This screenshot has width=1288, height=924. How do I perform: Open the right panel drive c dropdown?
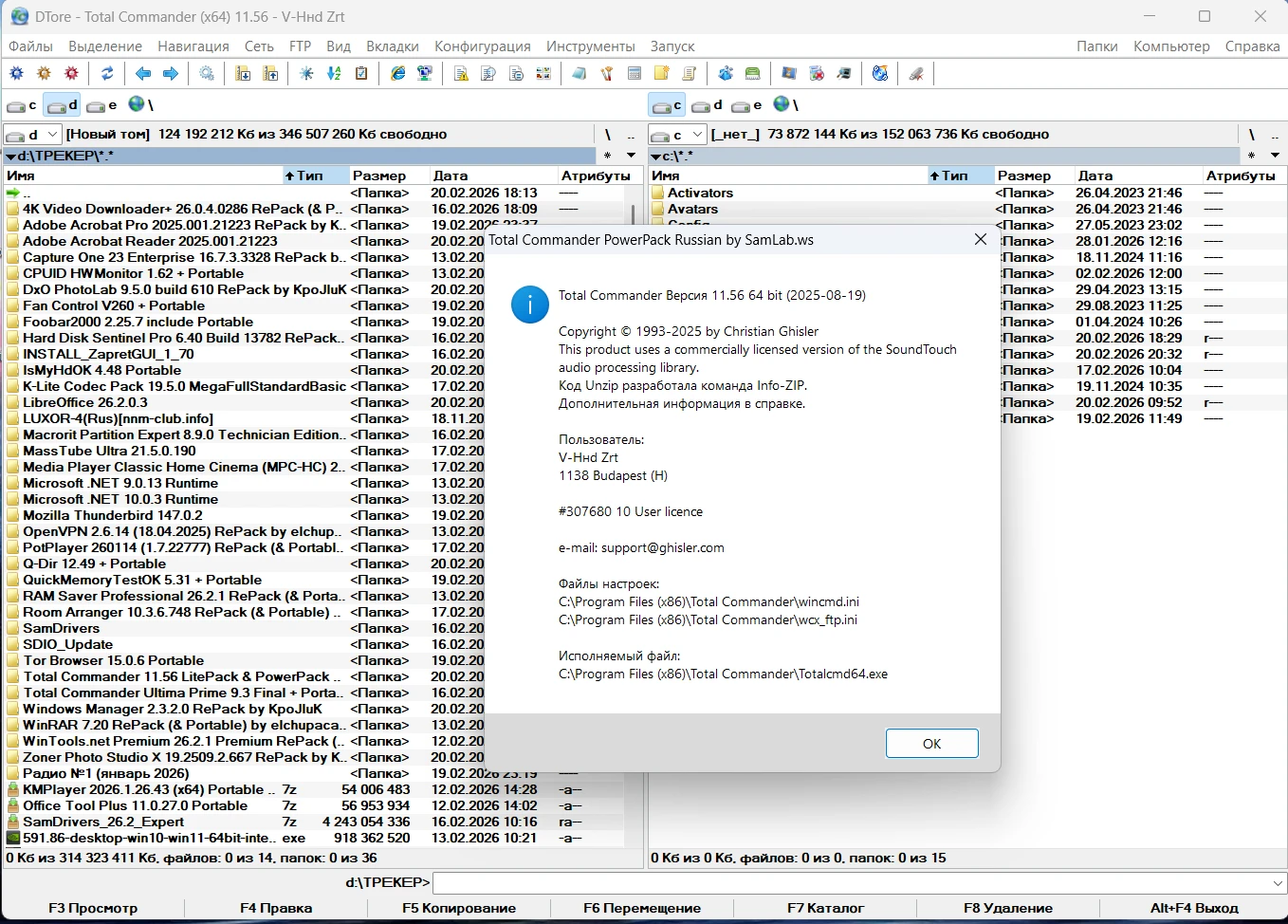point(697,135)
